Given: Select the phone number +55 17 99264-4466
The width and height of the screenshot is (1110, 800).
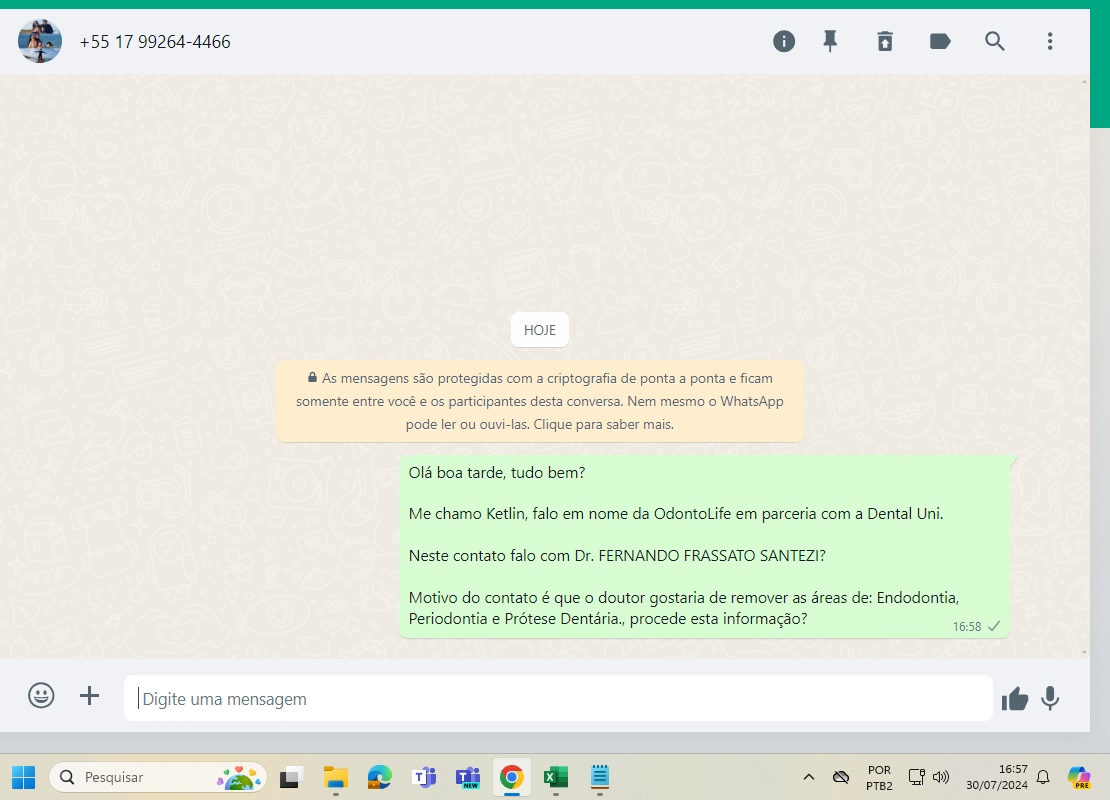Looking at the screenshot, I should [x=155, y=42].
